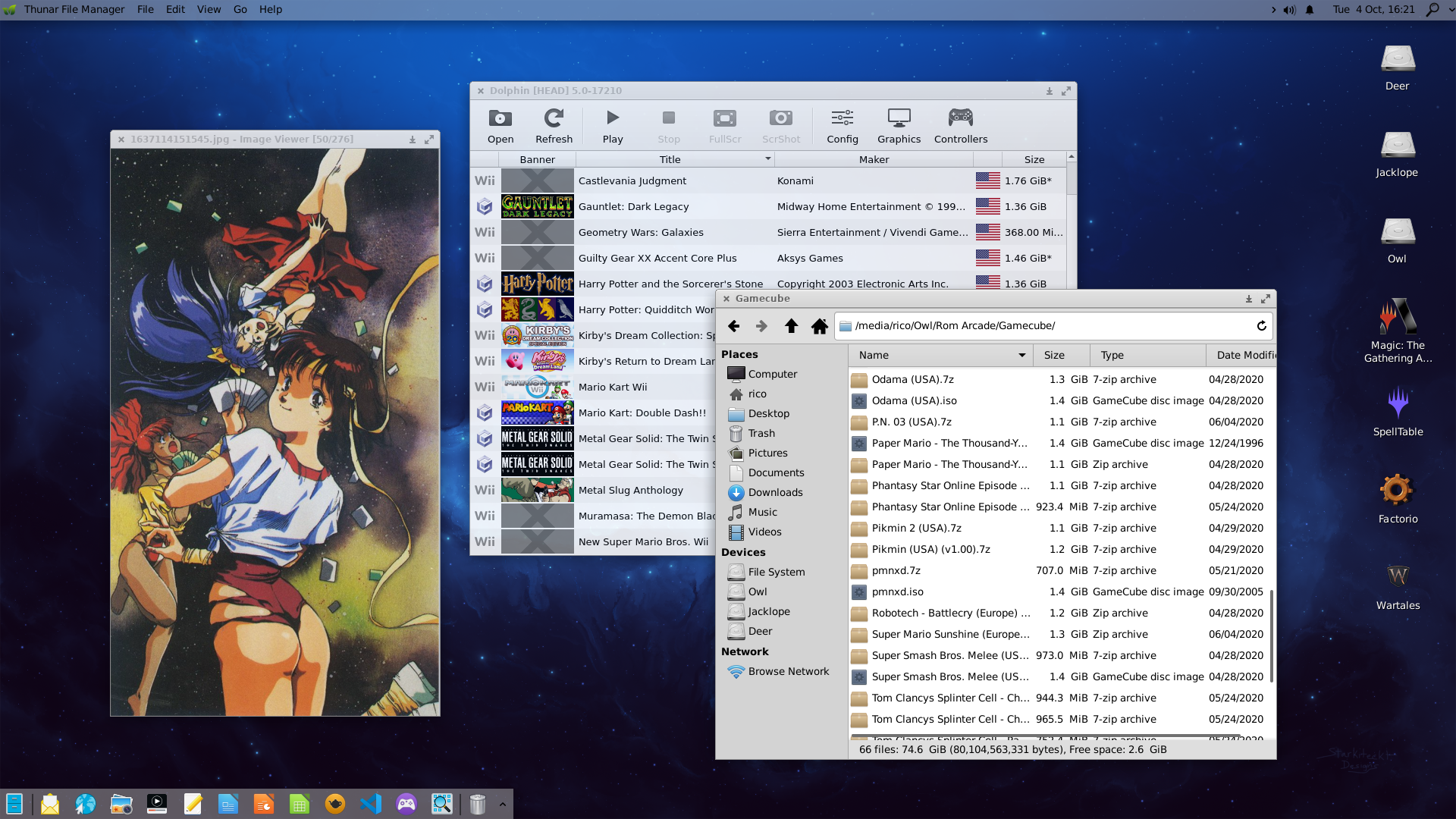Open the Help menu
Image resolution: width=1456 pixels, height=819 pixels.
[x=271, y=9]
